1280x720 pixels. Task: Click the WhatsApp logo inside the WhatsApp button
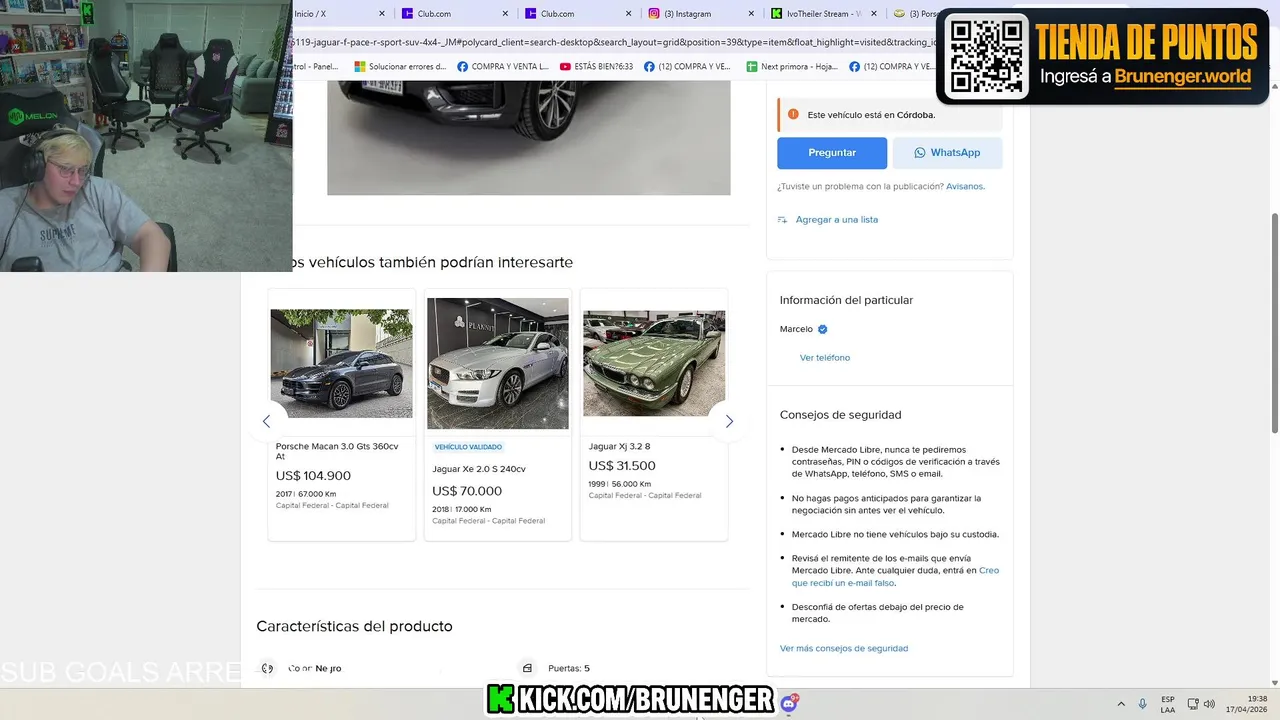tap(920, 153)
